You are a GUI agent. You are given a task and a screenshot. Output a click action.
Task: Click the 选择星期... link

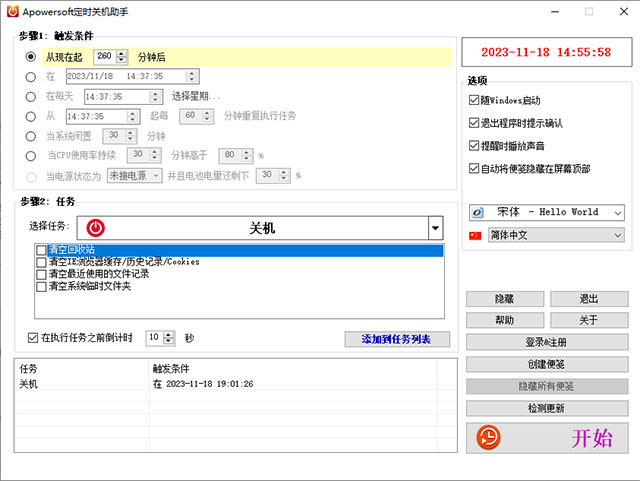pos(196,96)
